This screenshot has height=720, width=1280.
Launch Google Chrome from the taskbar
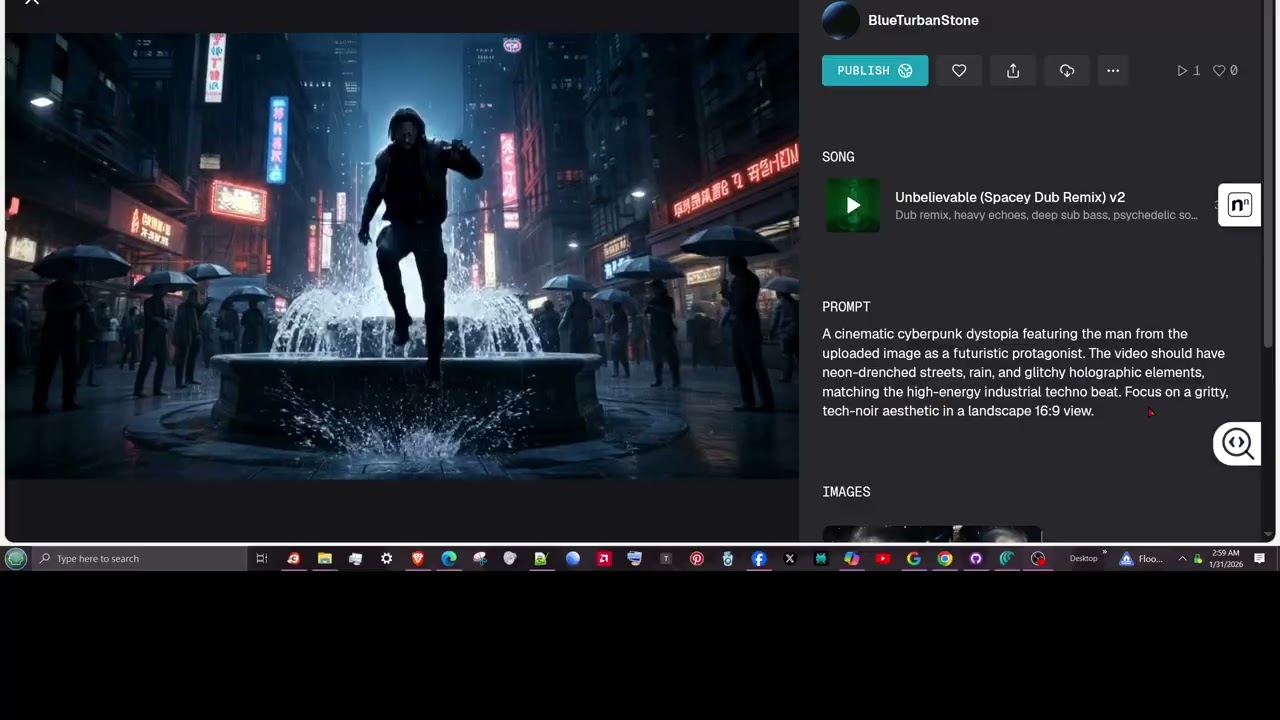pyautogui.click(x=945, y=559)
